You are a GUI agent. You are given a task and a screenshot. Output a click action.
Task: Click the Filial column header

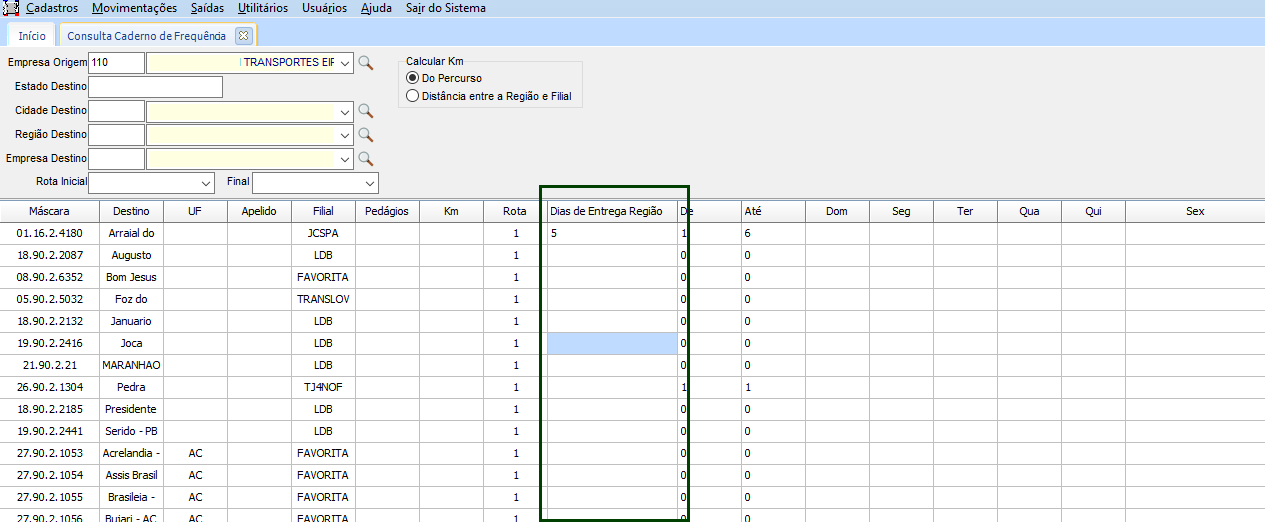click(323, 211)
